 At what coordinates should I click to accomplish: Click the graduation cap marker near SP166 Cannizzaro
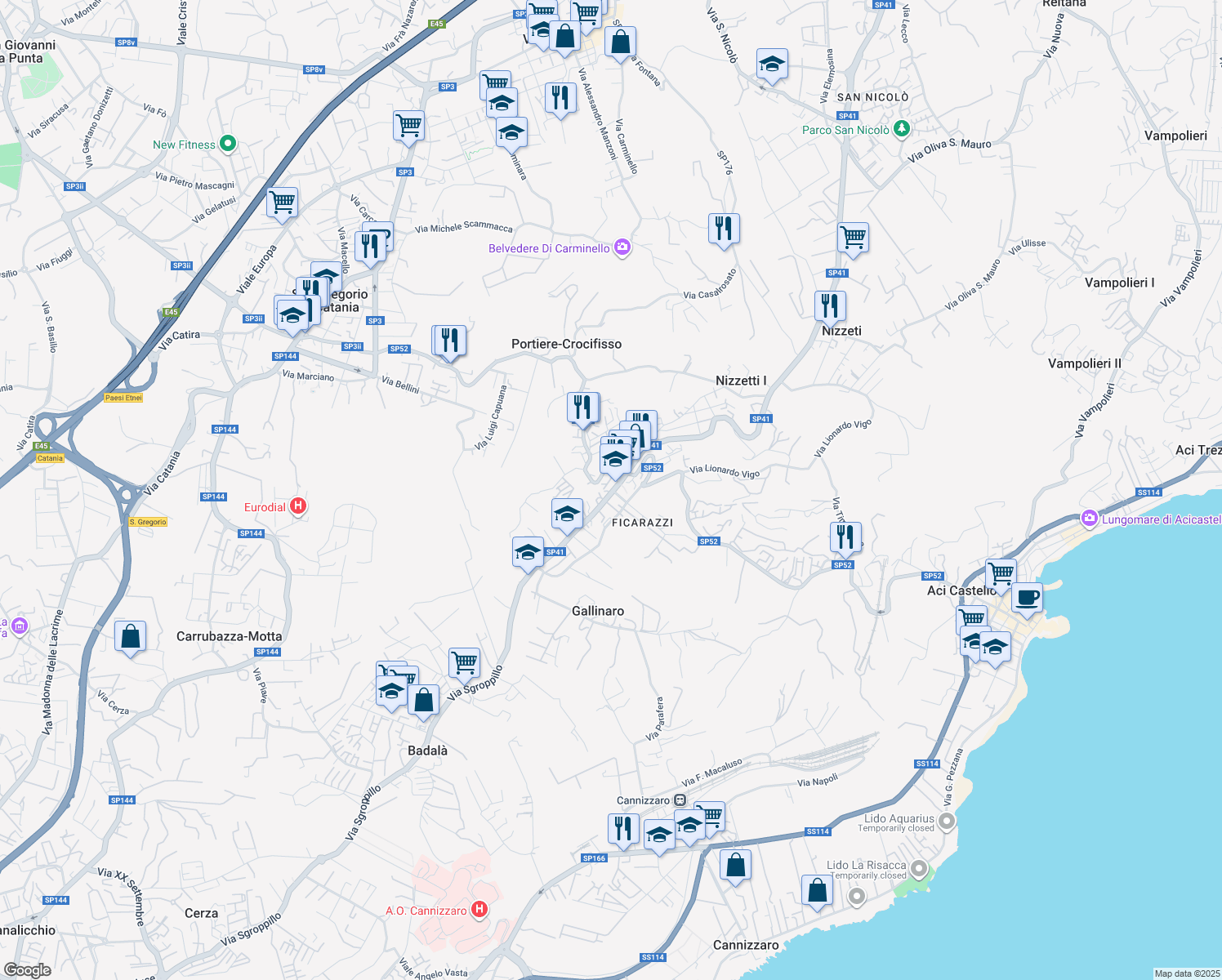pos(659,835)
